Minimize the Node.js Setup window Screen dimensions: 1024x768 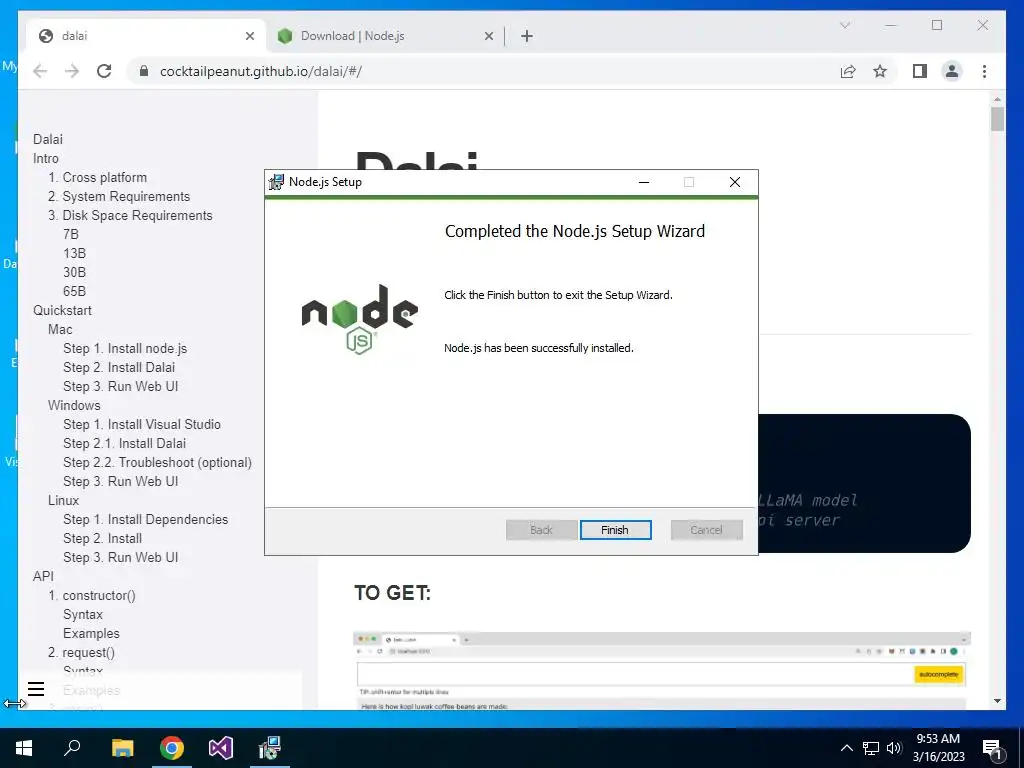pyautogui.click(x=644, y=182)
